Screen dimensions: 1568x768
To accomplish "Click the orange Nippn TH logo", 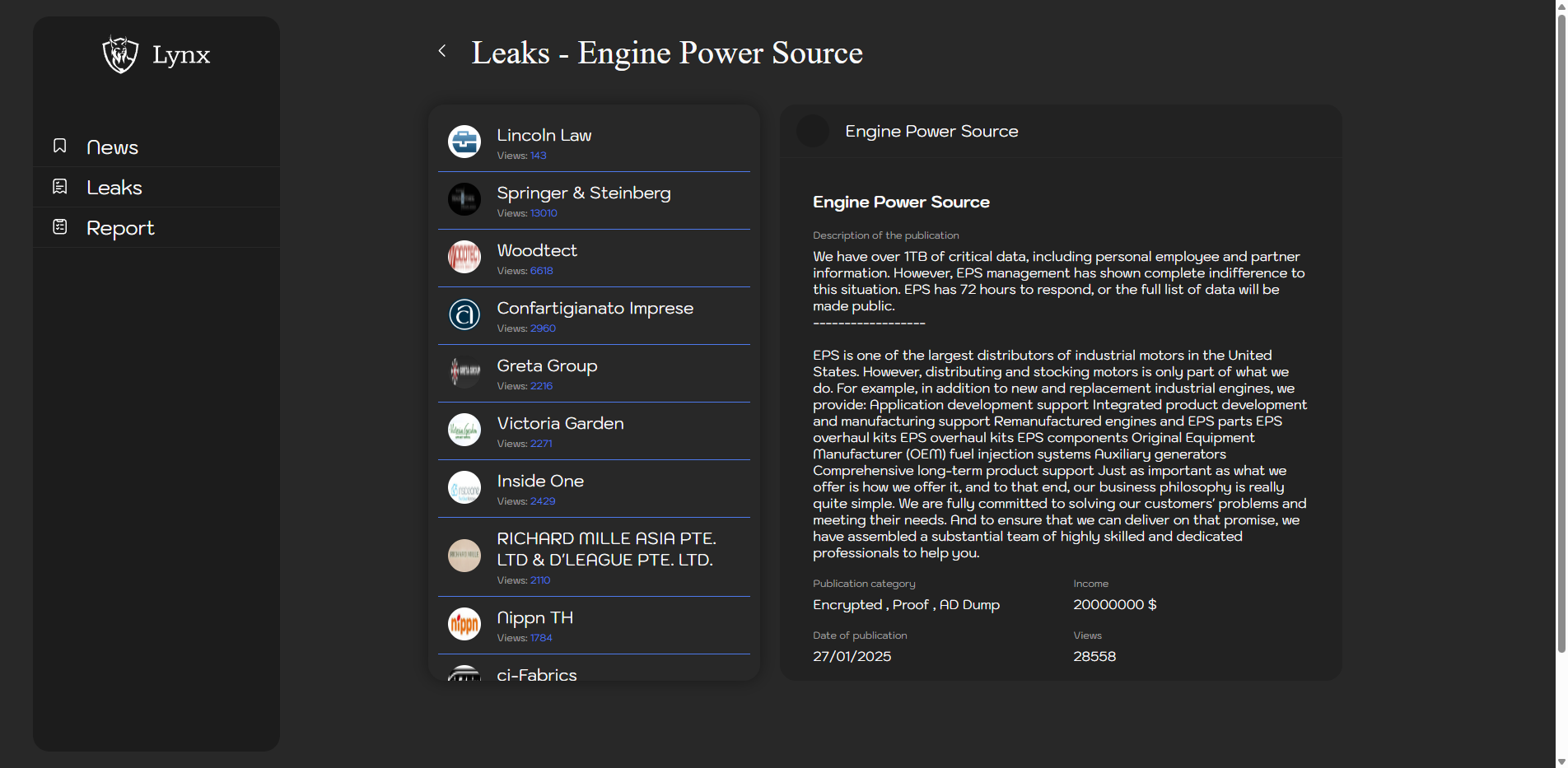I will tap(464, 624).
